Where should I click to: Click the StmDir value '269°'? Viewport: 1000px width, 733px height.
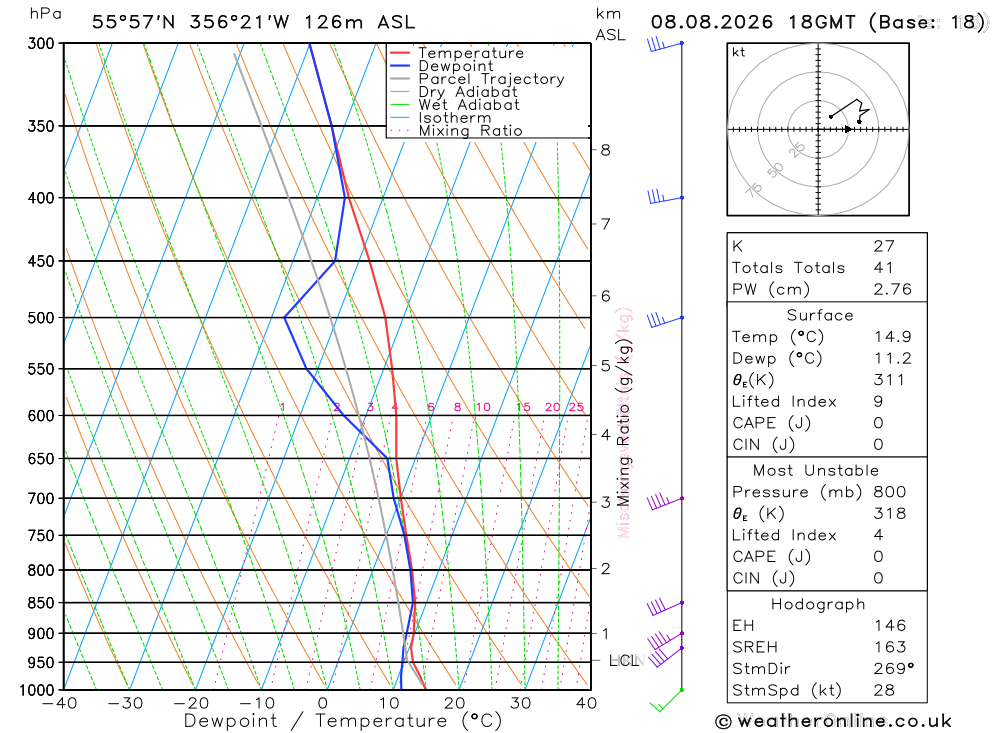[894, 669]
